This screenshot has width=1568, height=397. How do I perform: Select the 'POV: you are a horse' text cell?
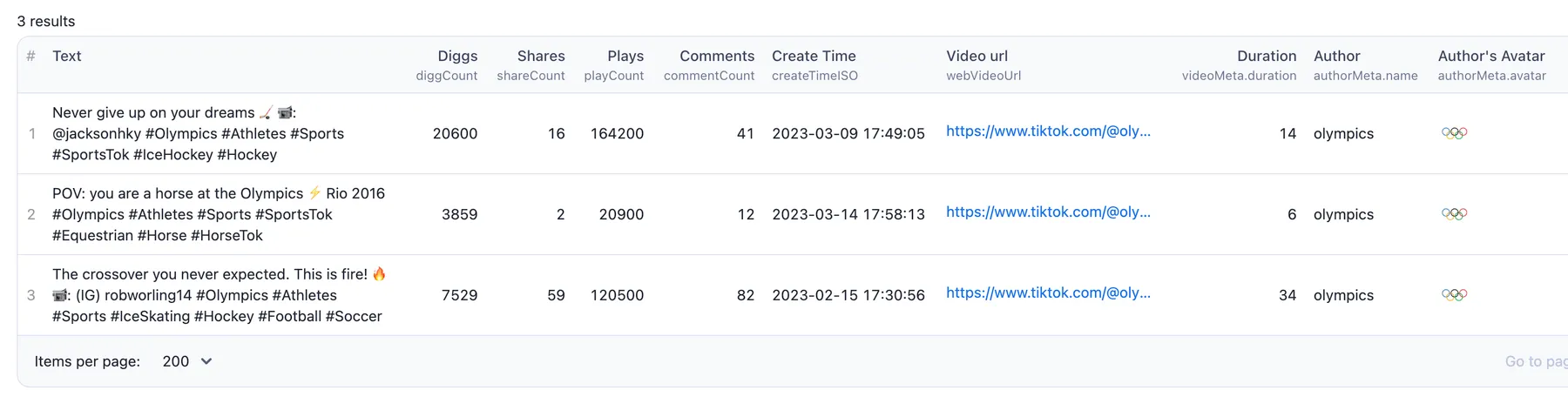coord(218,214)
